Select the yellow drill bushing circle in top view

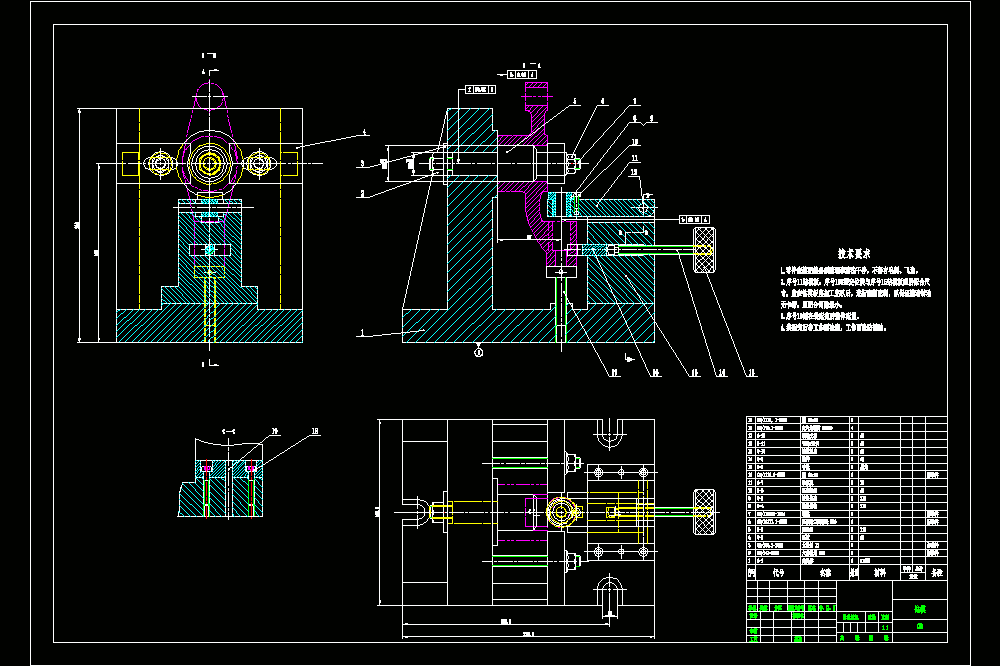(562, 512)
